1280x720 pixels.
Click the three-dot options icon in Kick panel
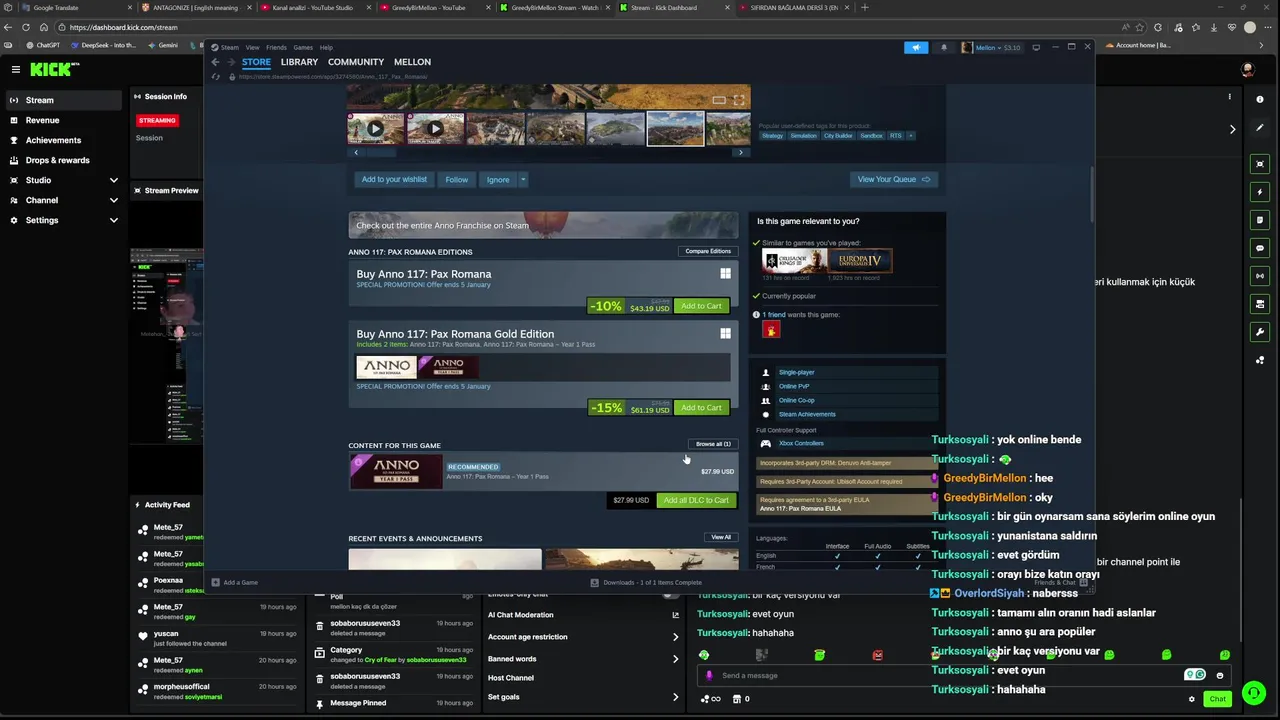tap(1230, 97)
